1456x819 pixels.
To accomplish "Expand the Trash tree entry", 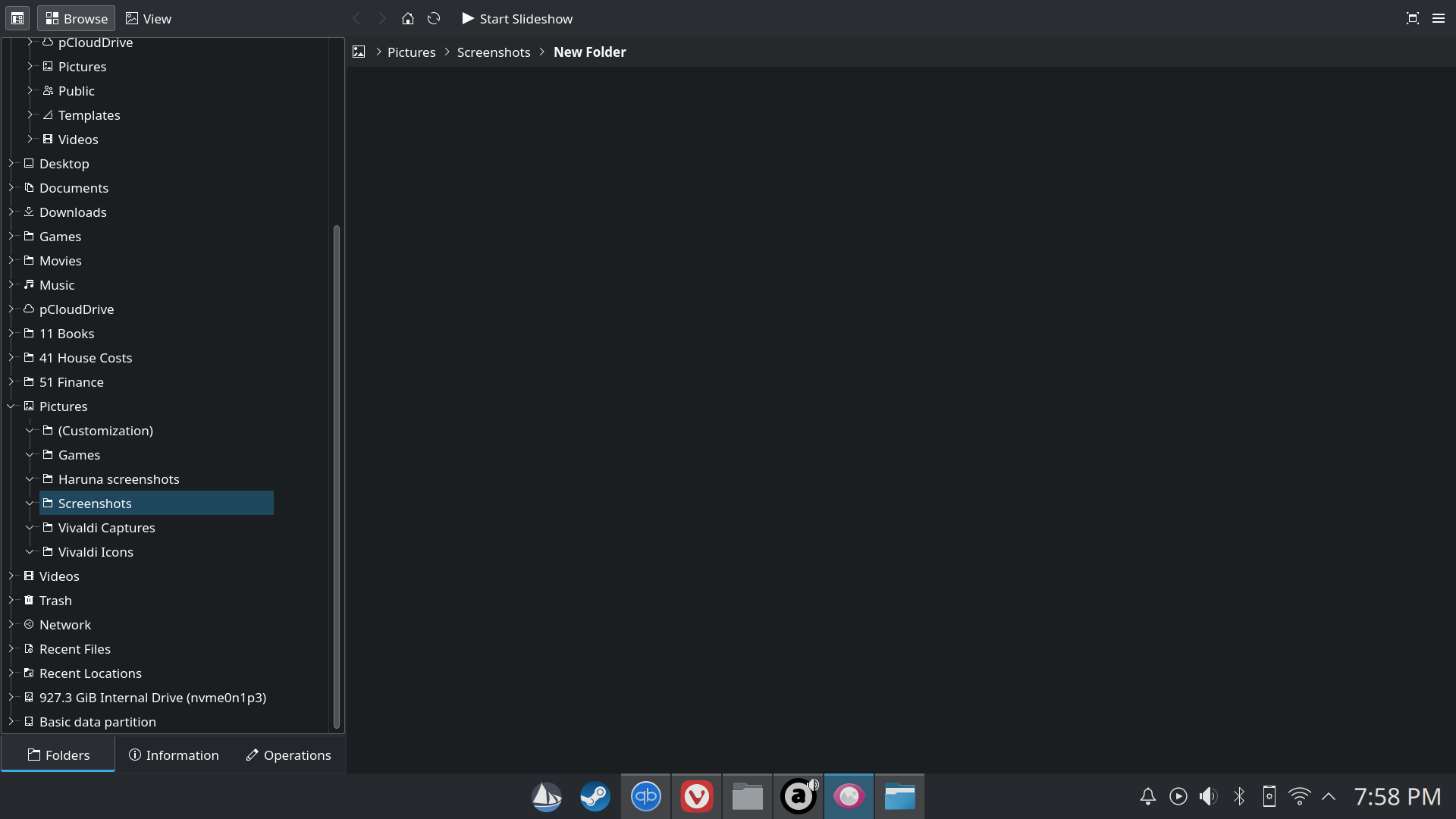I will 11,601.
